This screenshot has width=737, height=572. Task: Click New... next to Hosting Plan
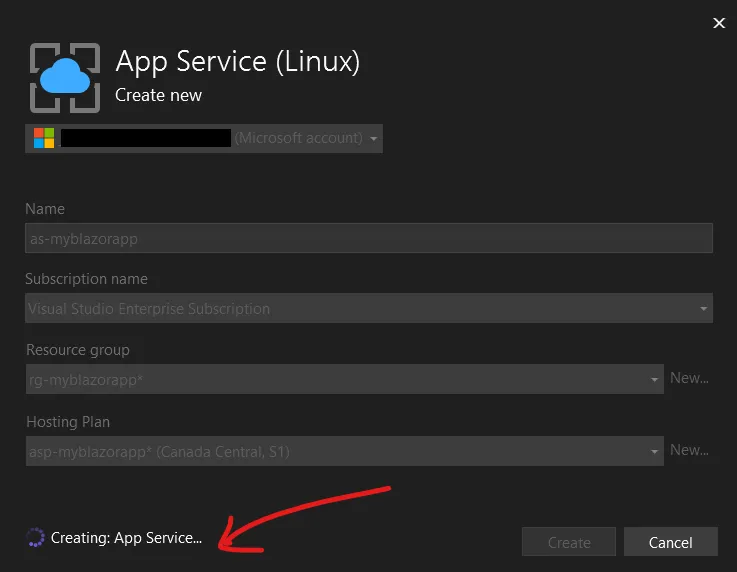coord(689,450)
